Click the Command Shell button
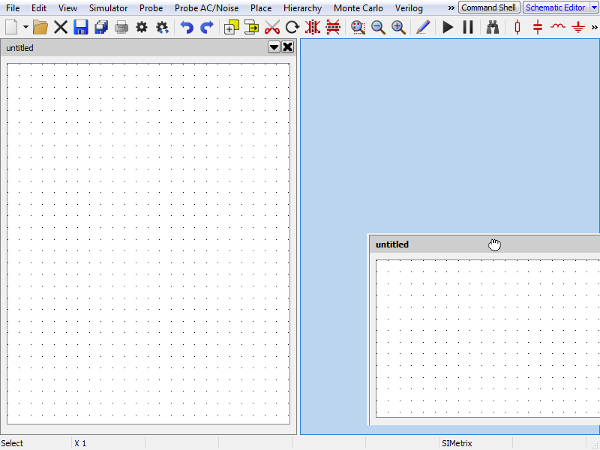 point(488,8)
